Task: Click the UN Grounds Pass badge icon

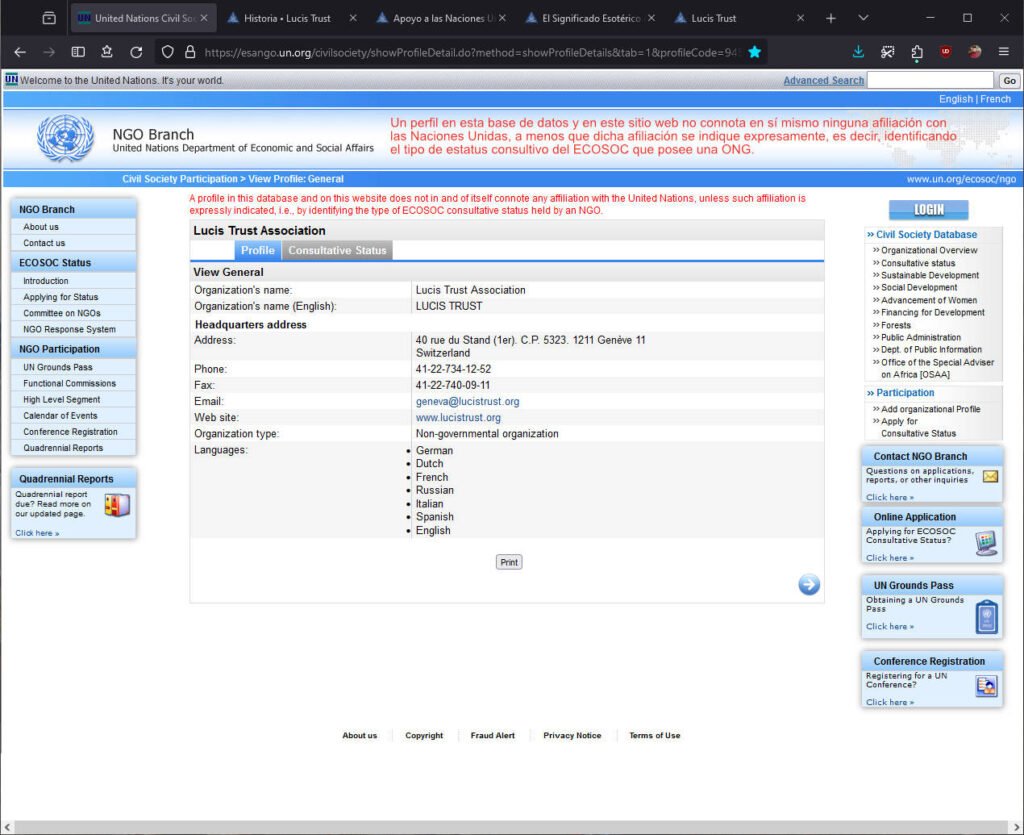Action: [x=986, y=617]
